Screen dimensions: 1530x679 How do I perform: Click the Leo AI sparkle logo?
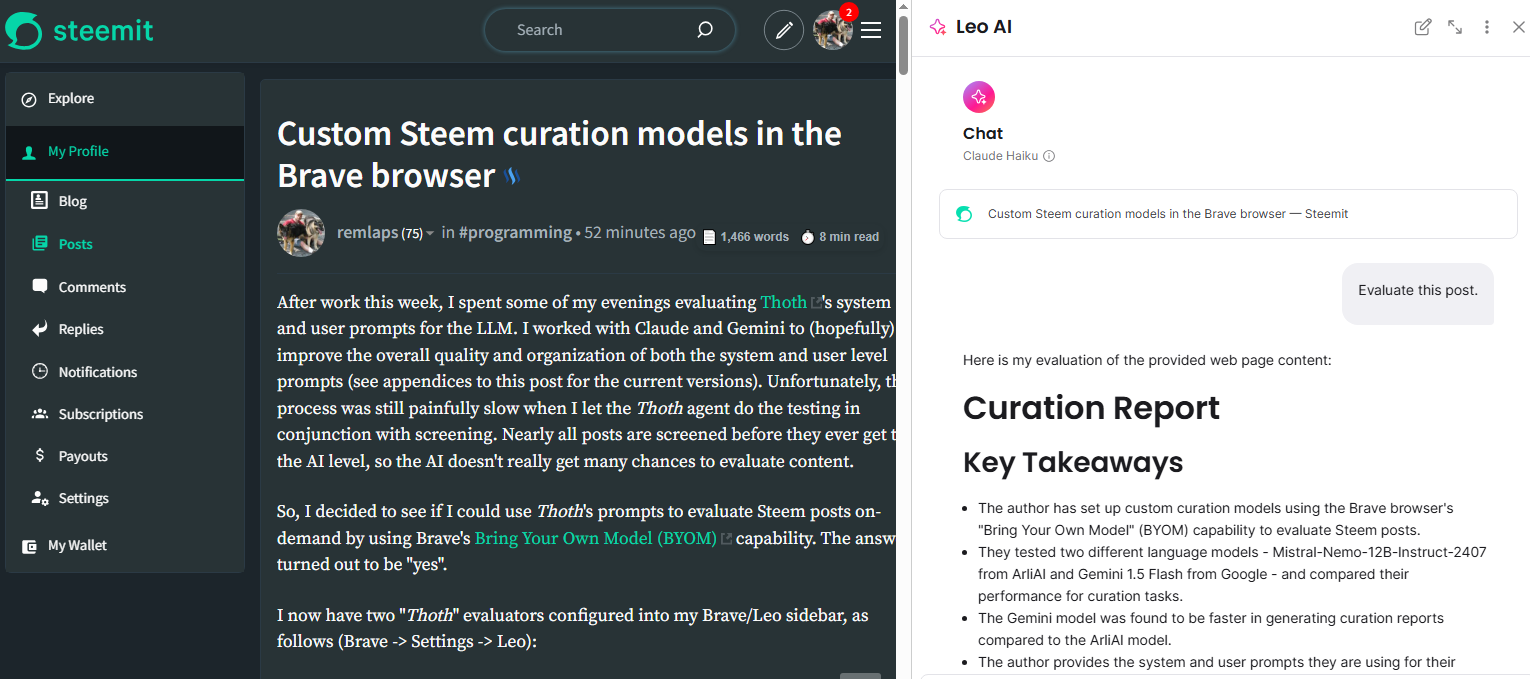938,28
